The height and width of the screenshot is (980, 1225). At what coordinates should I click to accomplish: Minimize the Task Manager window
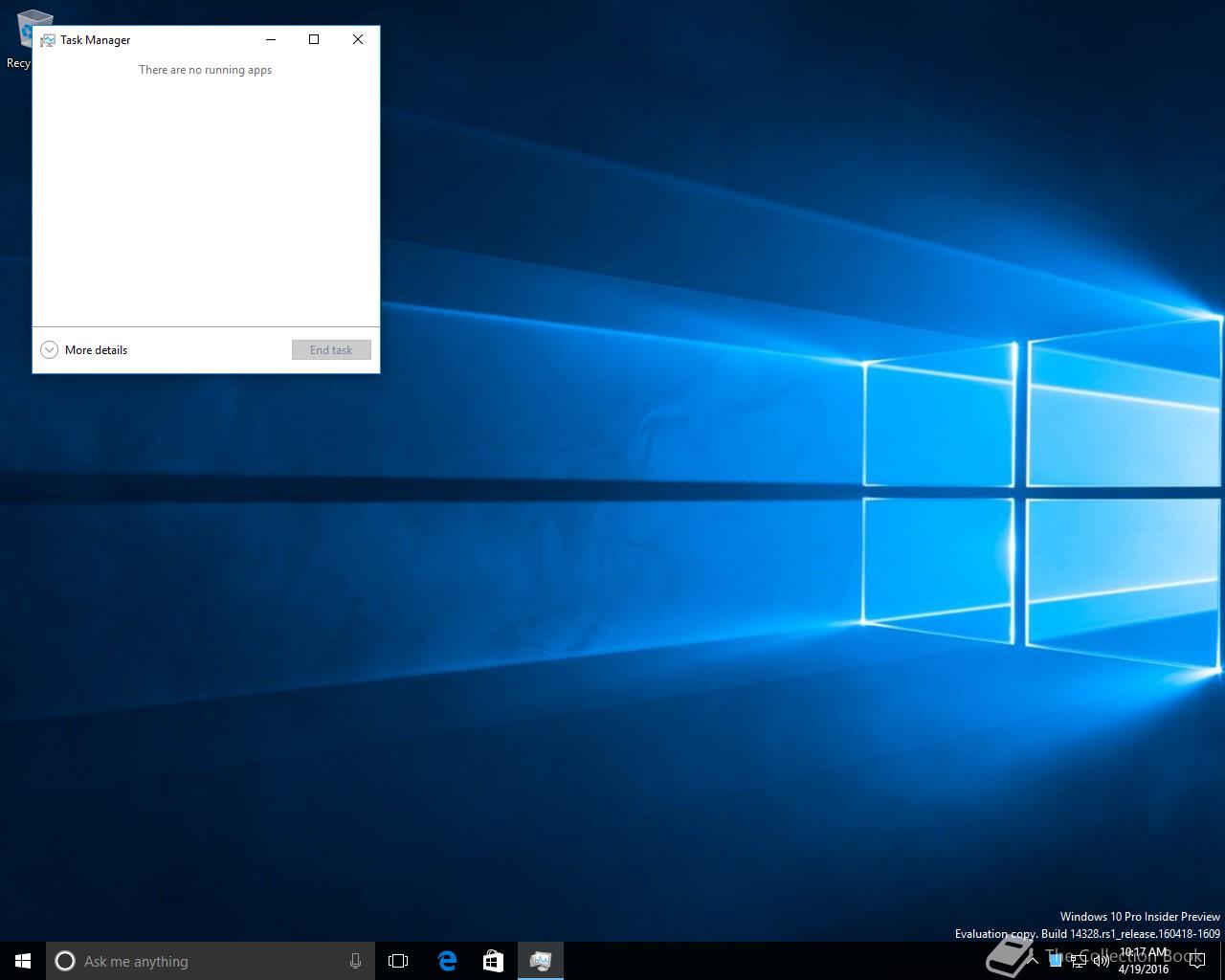click(271, 39)
